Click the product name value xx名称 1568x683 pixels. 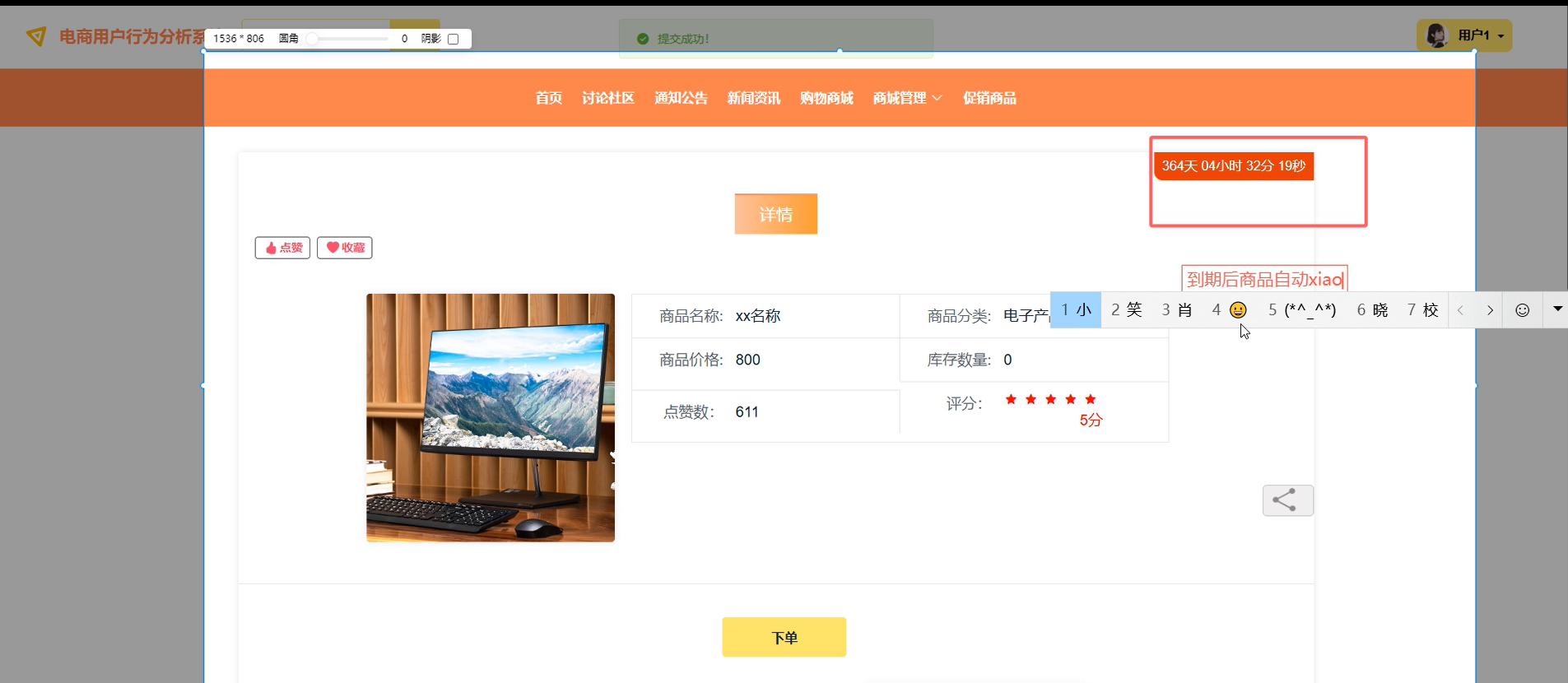[758, 316]
